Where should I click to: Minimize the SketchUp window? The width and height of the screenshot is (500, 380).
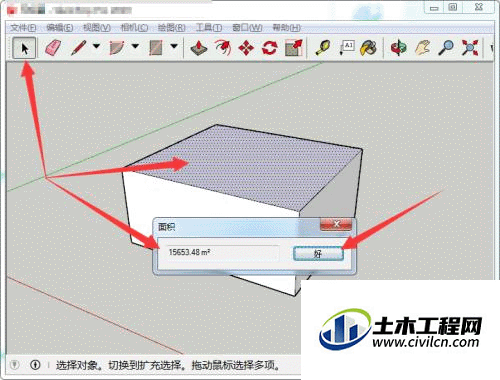tap(434, 7)
